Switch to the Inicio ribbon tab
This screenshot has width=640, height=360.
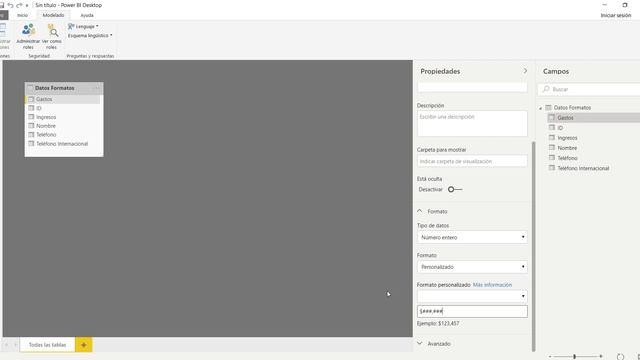[22, 15]
